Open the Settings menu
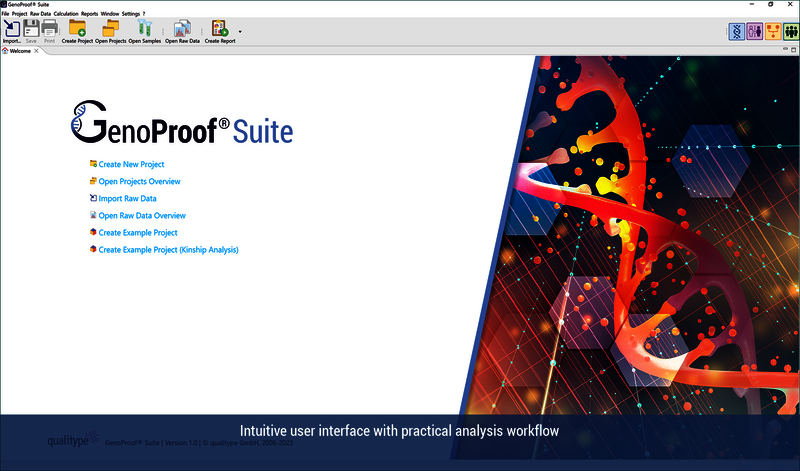The height and width of the screenshot is (471, 800). pyautogui.click(x=131, y=14)
